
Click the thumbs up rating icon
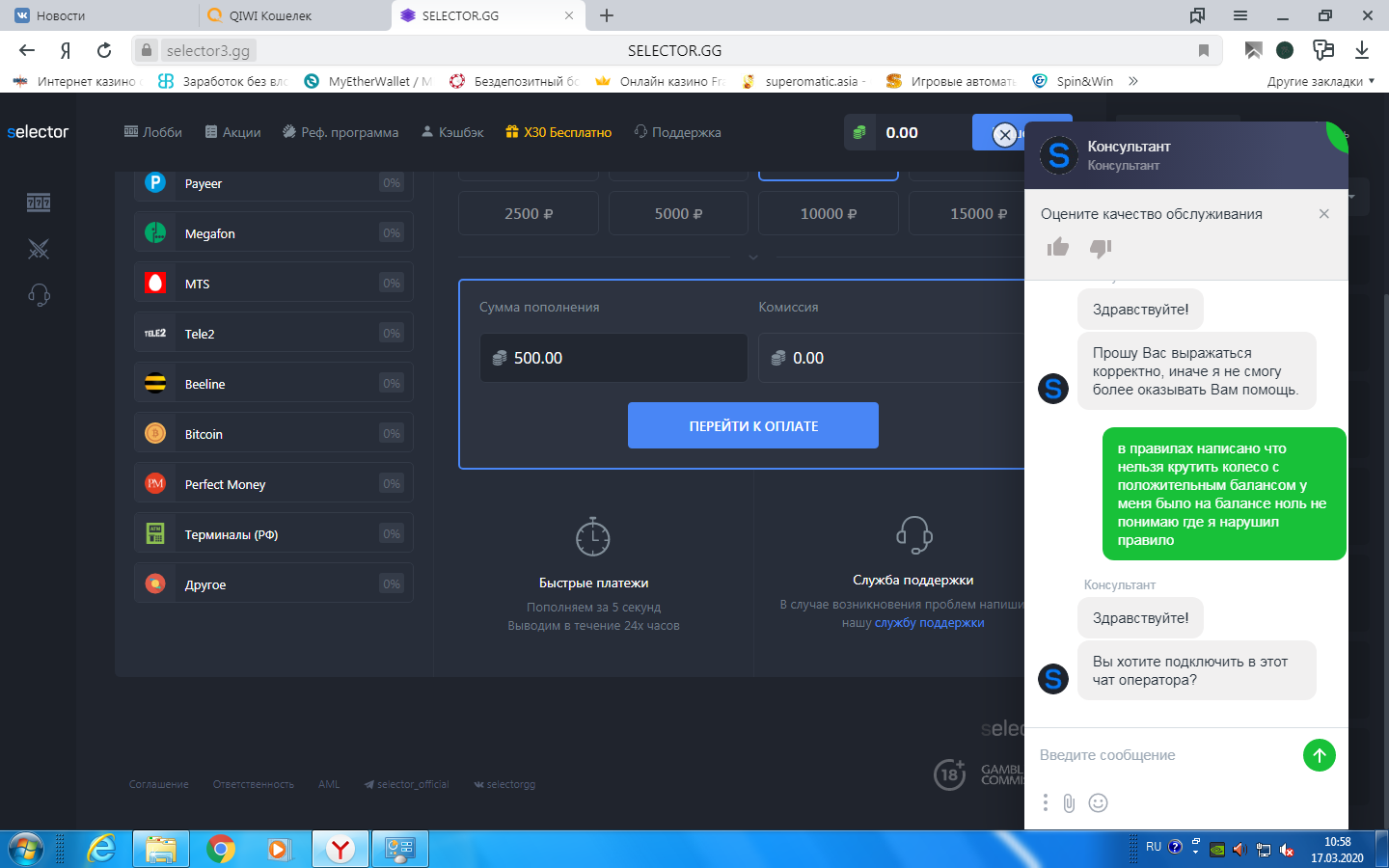pos(1058,248)
